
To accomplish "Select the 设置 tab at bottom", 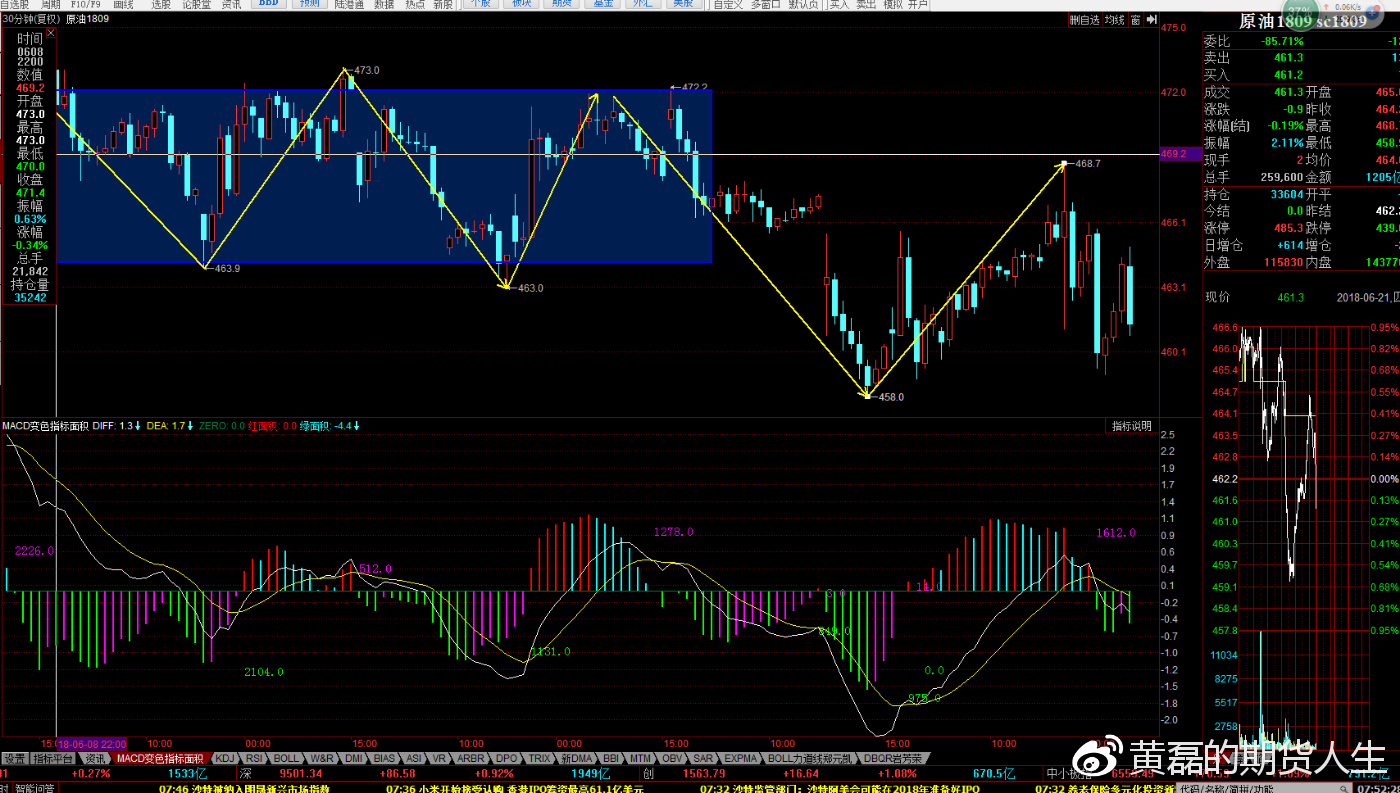I will click(x=14, y=759).
